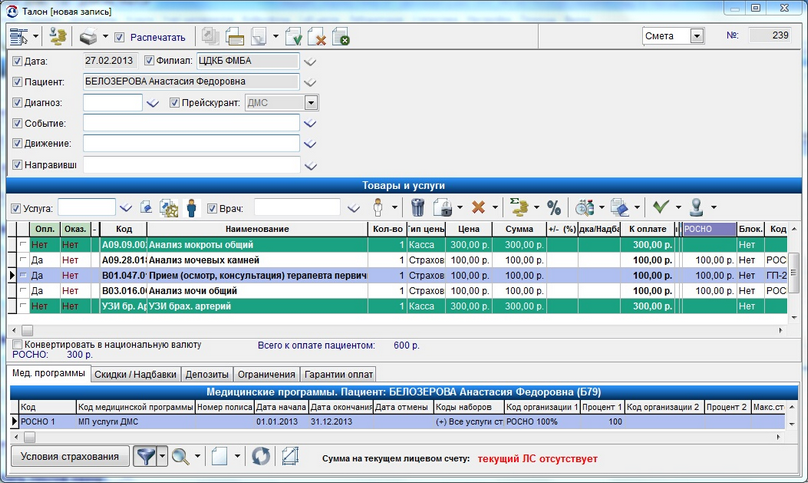Click the Наименование column header

click(257, 229)
